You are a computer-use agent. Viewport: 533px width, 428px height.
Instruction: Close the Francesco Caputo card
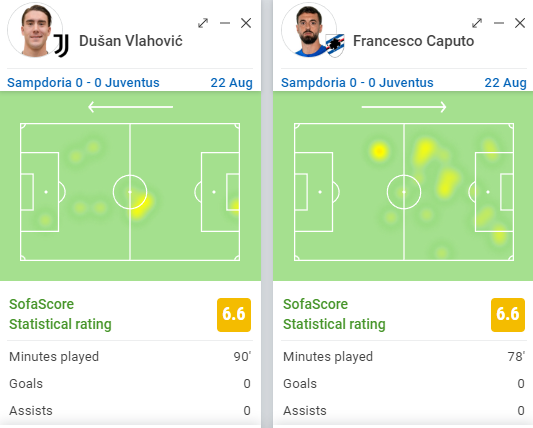[x=520, y=23]
